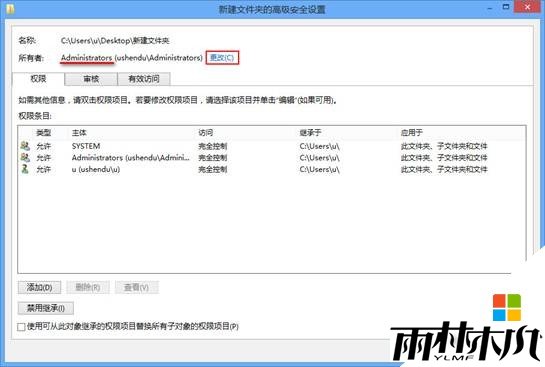Sort by the 应用于 column header
This screenshot has height=367, width=545.
pos(412,132)
